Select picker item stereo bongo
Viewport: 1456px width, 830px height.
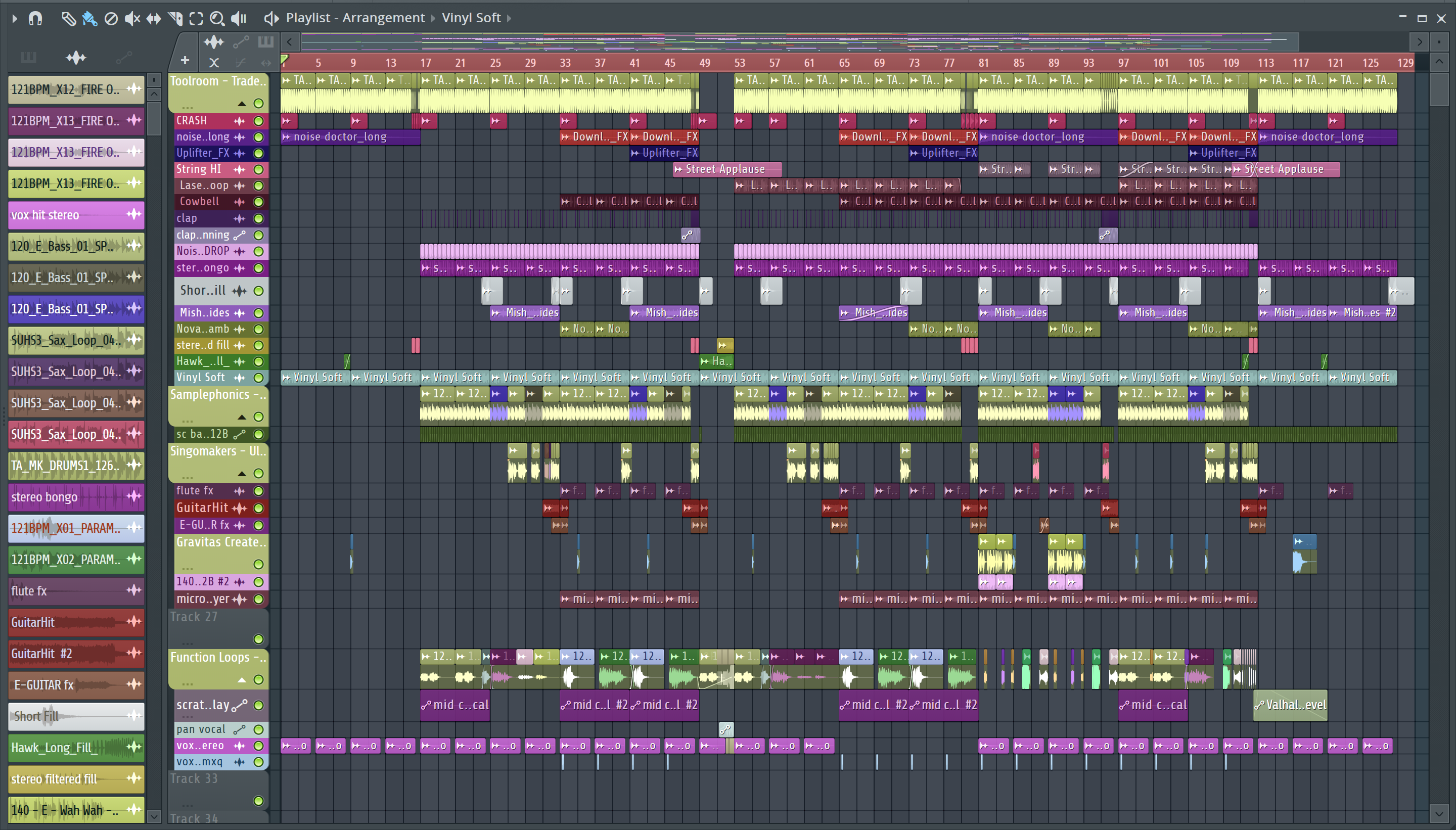pos(76,497)
